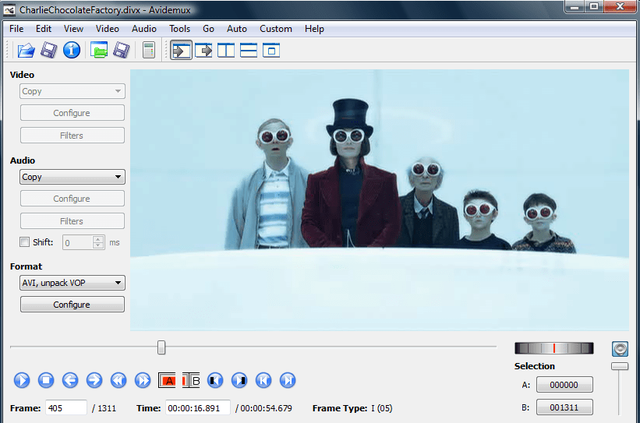The image size is (640, 423).
Task: Open the Edit menu
Action: (43, 29)
